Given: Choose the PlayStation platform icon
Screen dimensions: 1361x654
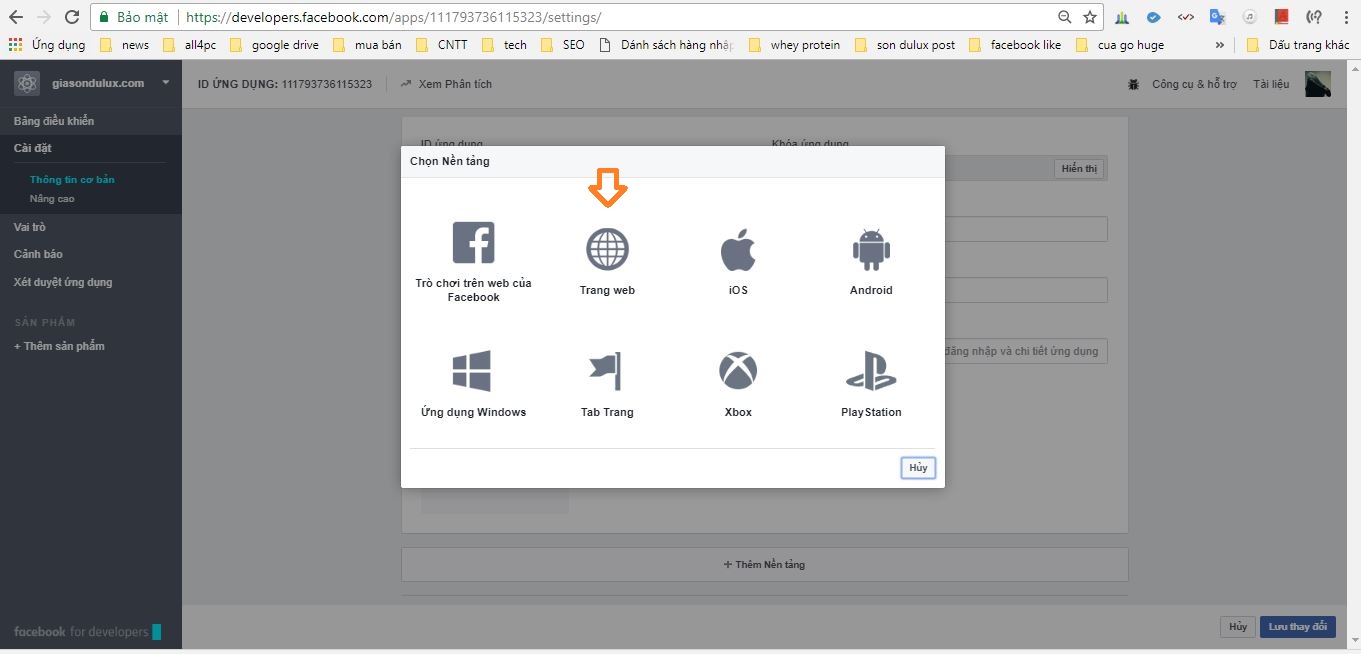Looking at the screenshot, I should point(871,371).
